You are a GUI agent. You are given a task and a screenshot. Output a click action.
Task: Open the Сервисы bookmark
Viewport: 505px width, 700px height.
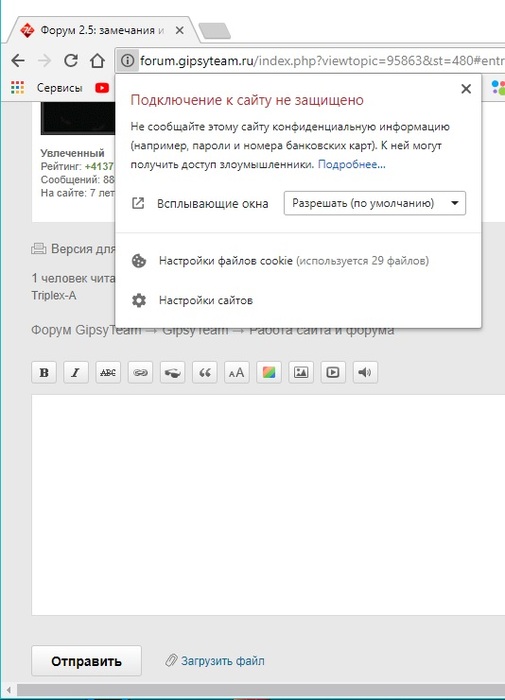59,88
